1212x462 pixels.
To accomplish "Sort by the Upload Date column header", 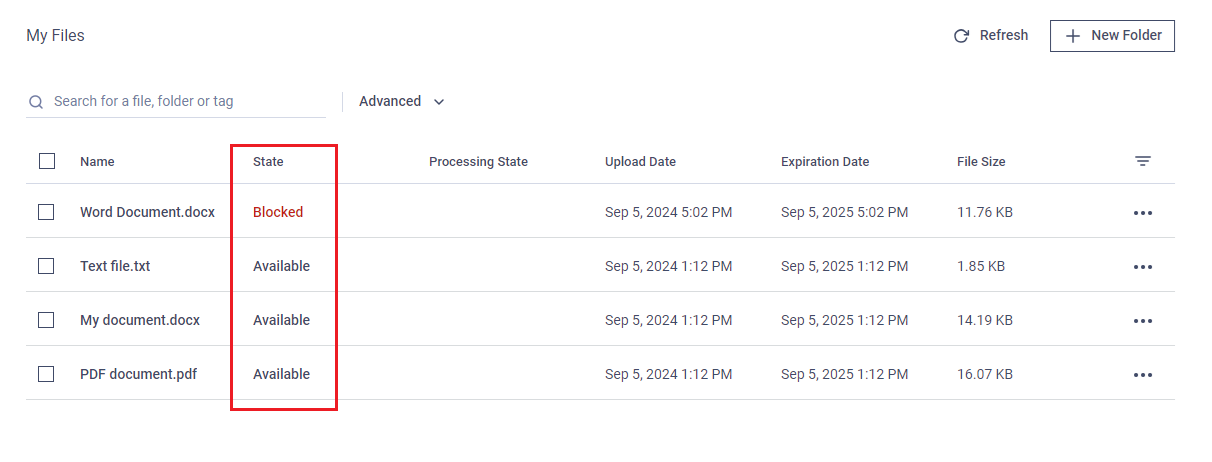I will click(640, 162).
